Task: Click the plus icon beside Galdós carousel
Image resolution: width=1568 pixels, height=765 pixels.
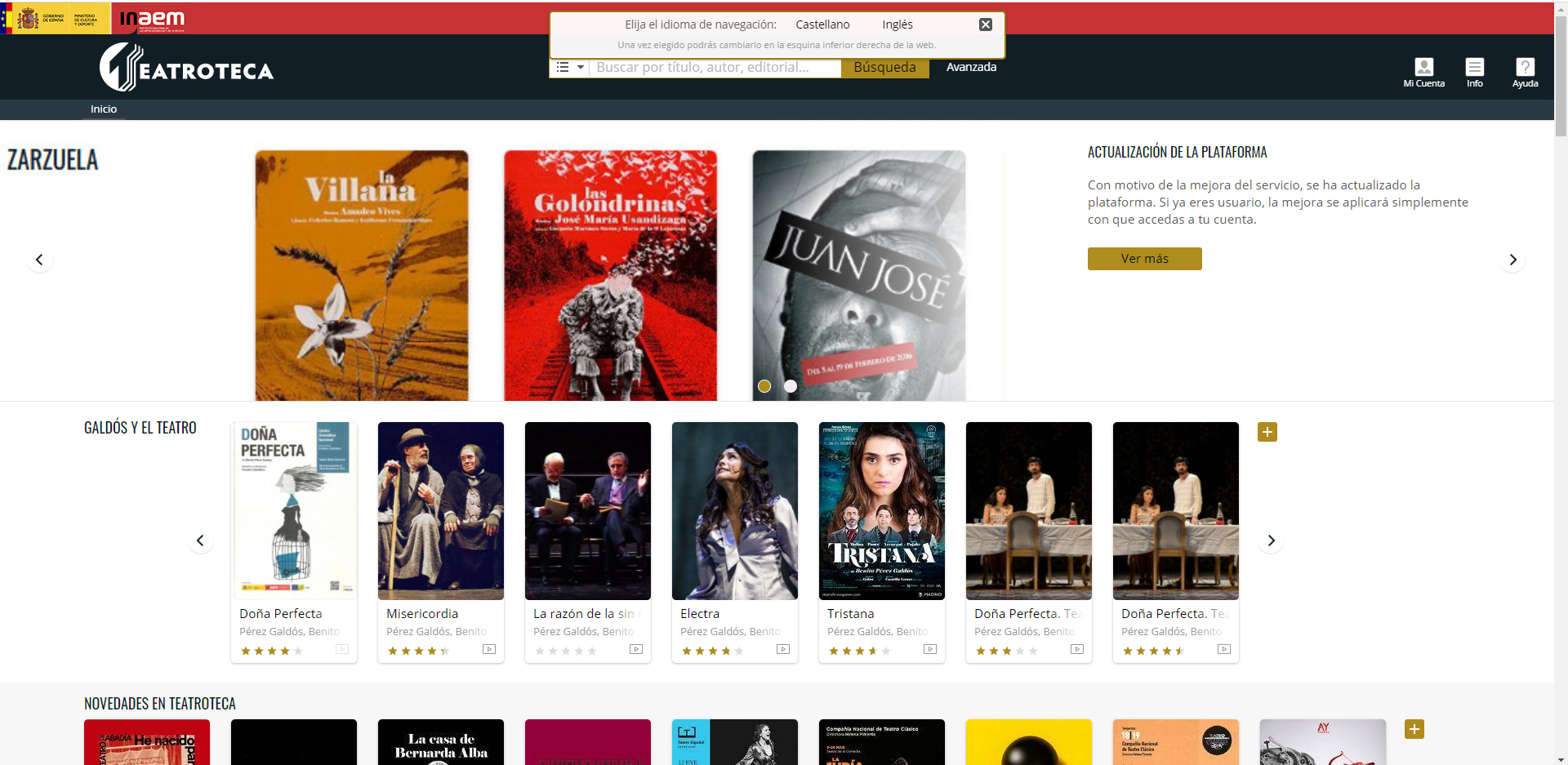Action: (x=1267, y=432)
